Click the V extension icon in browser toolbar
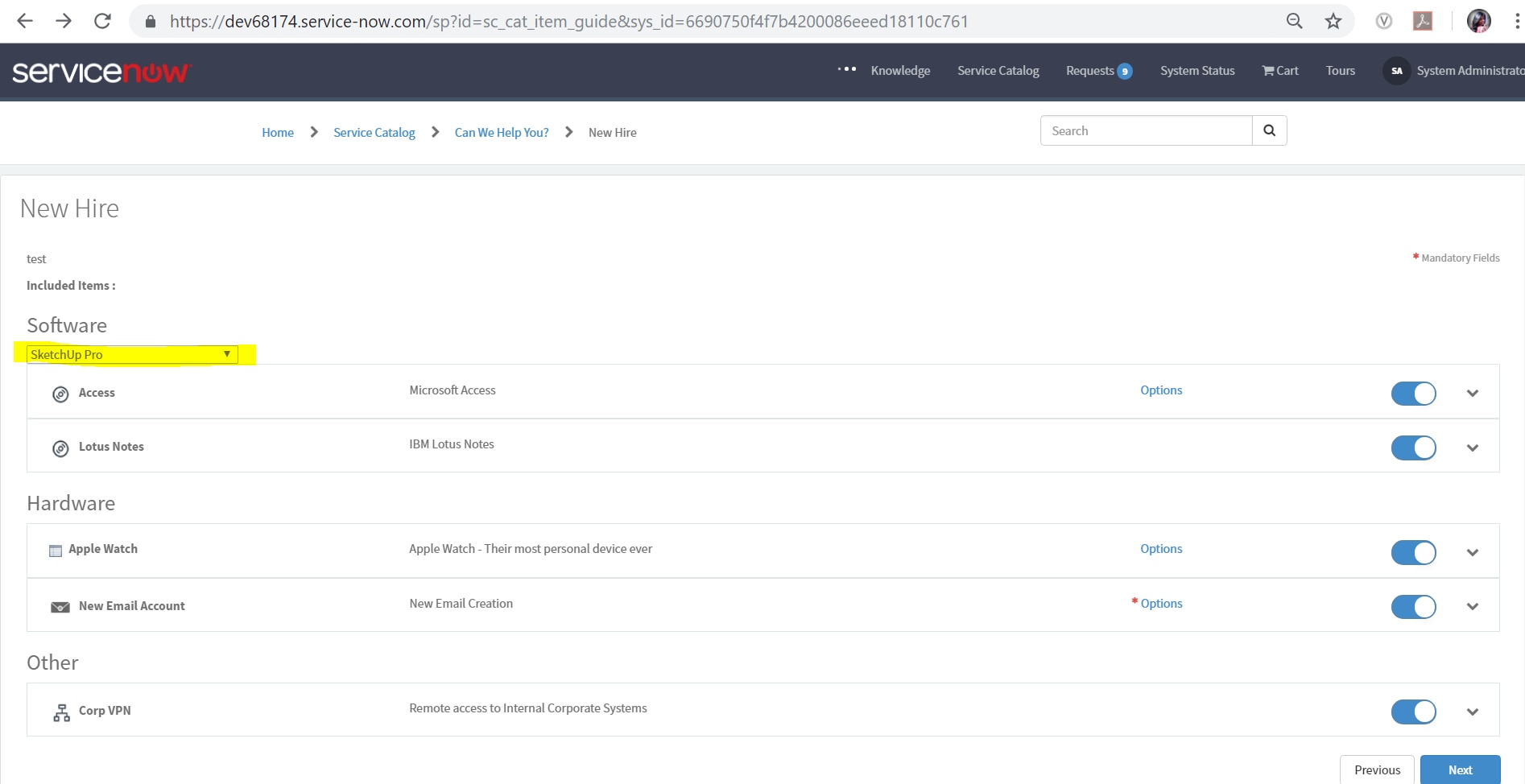This screenshot has width=1525, height=784. coord(1384,21)
